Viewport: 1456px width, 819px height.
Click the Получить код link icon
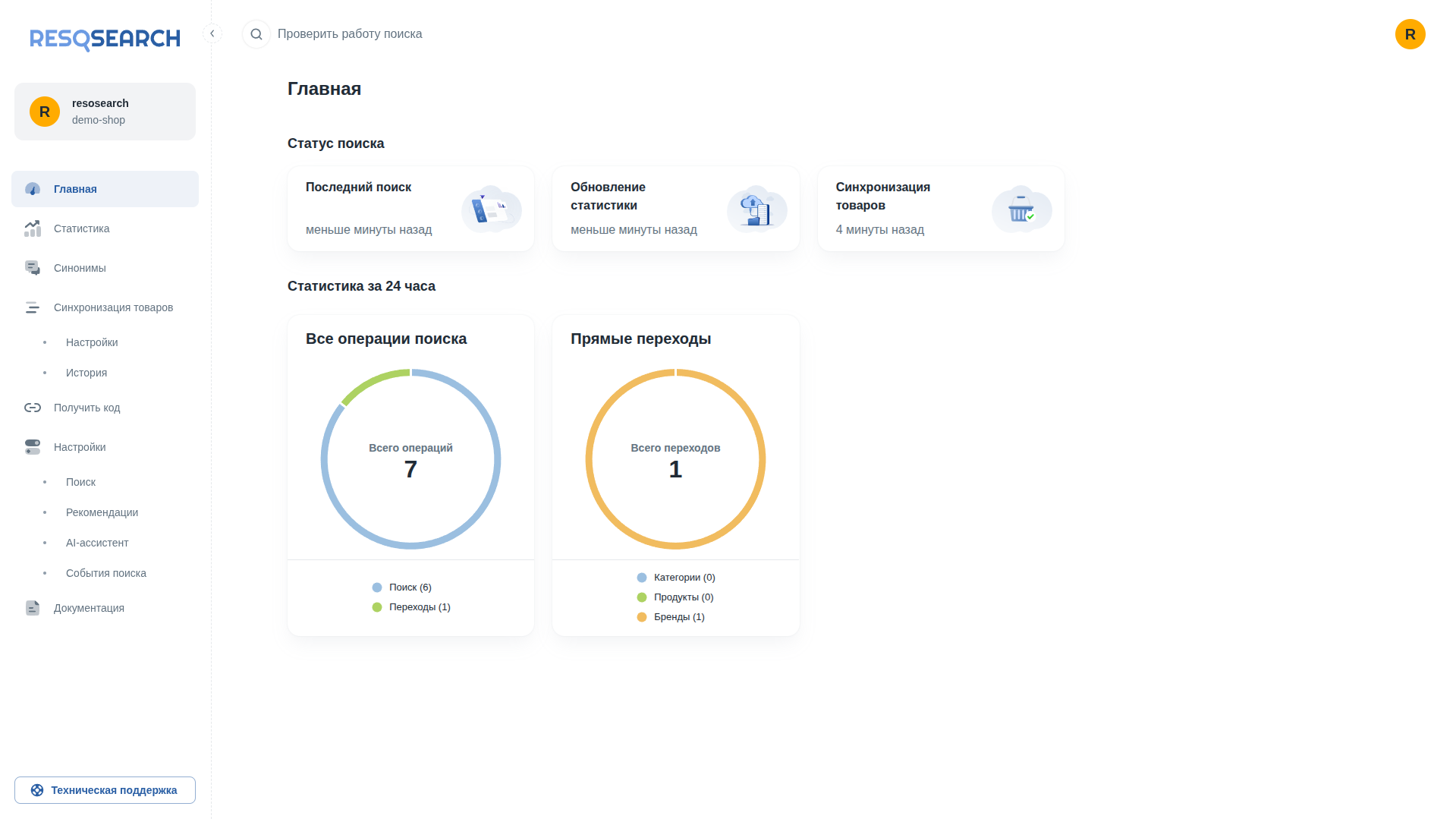pyautogui.click(x=33, y=408)
